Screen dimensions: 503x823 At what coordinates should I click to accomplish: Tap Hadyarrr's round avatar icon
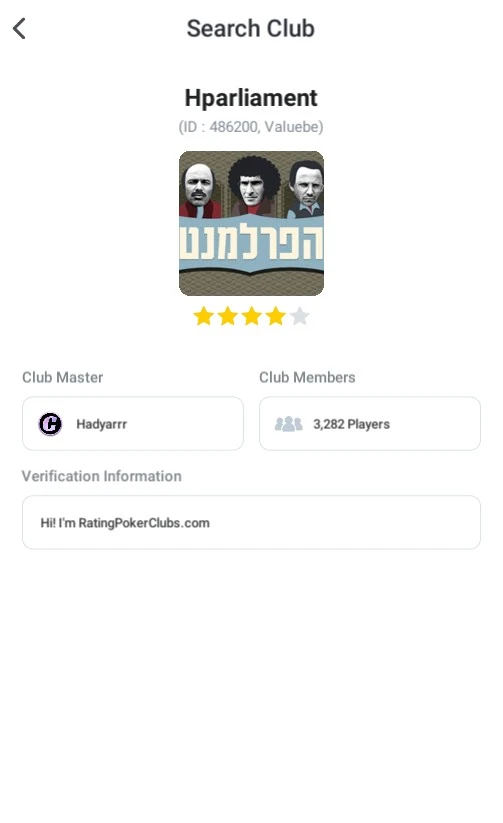pyautogui.click(x=50, y=424)
